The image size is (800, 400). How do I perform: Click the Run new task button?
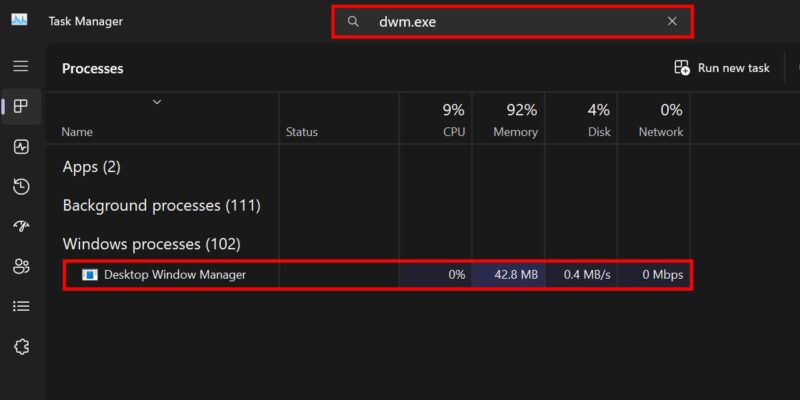(721, 68)
